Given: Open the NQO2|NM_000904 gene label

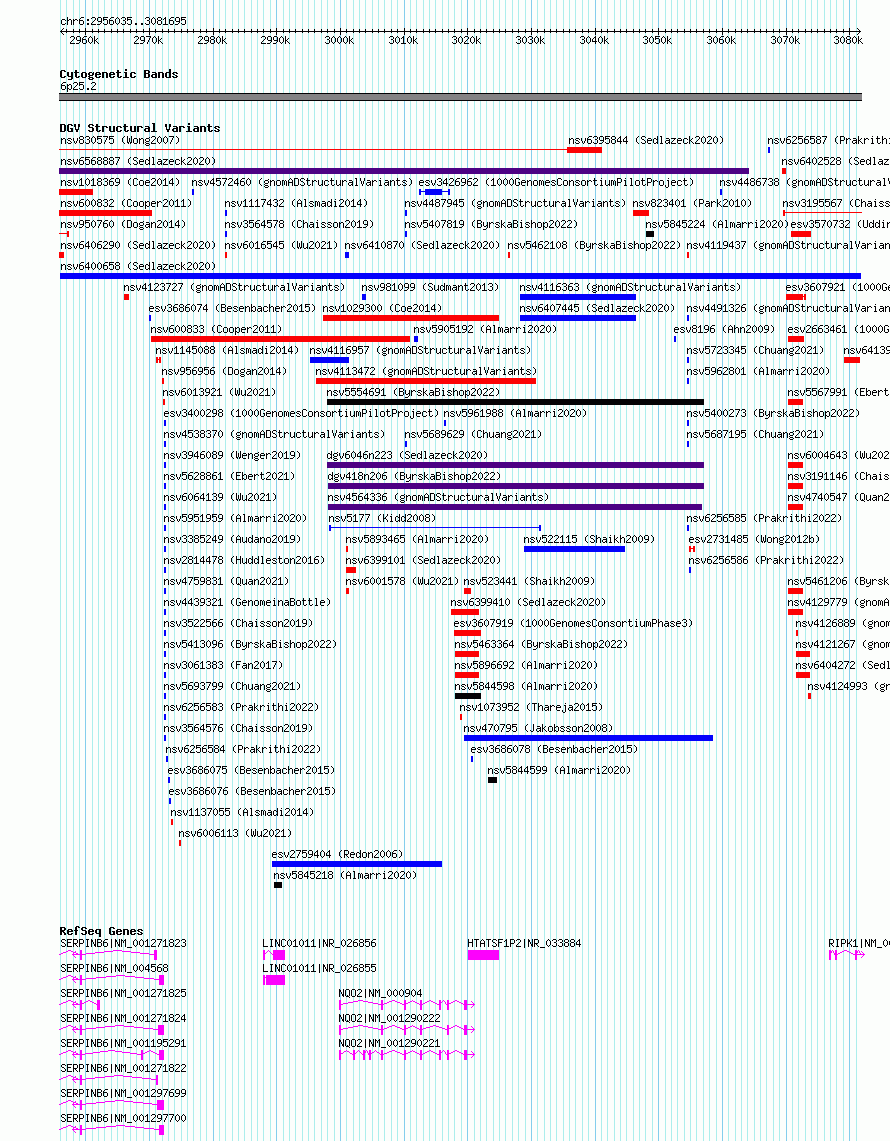Looking at the screenshot, I should pos(381,993).
